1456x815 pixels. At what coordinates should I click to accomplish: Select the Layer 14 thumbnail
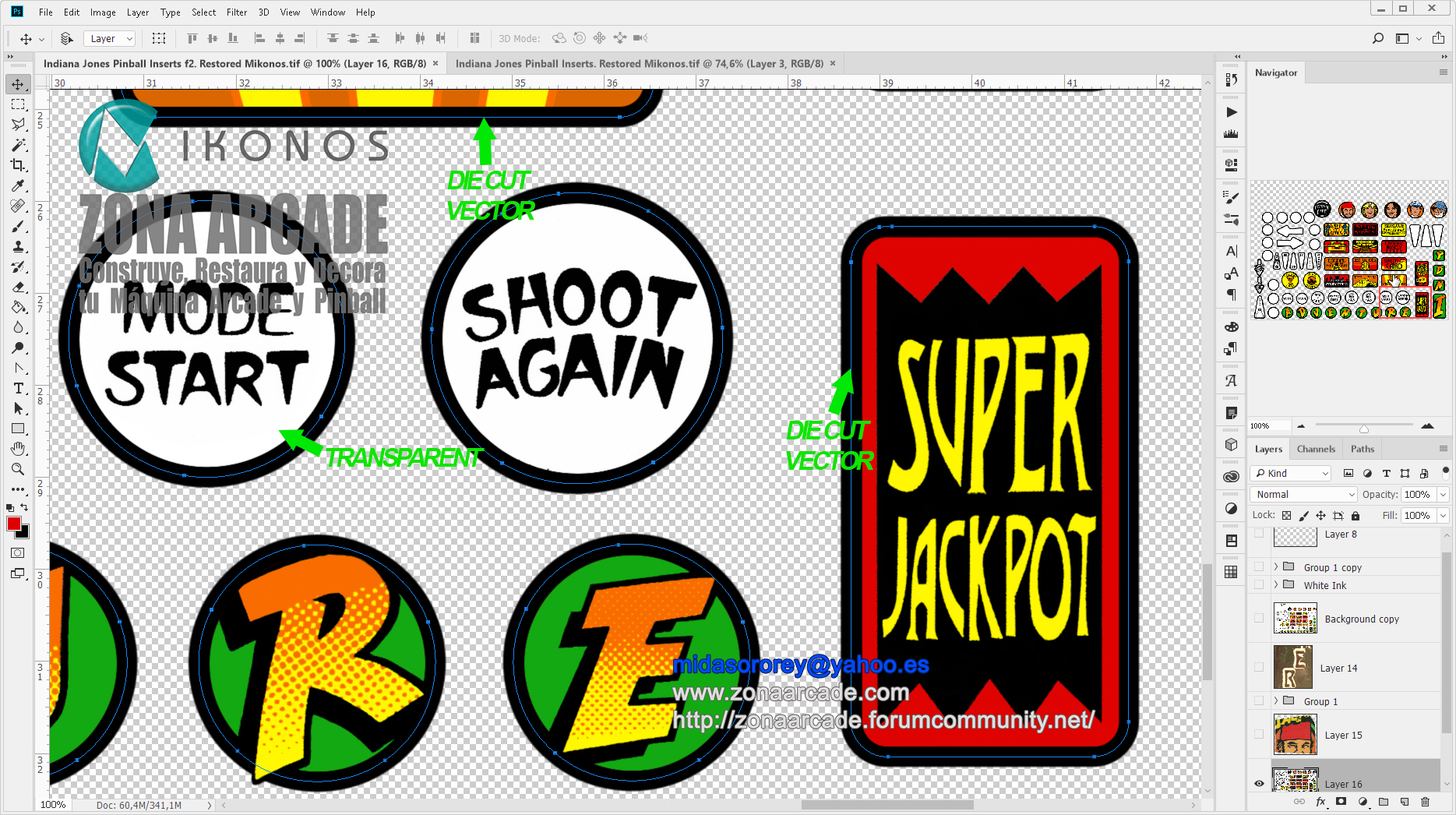(x=1292, y=668)
